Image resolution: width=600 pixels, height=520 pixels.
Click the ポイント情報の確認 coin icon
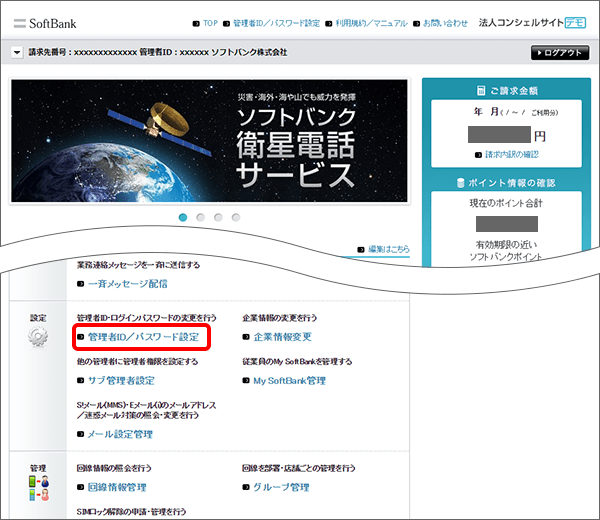coord(460,183)
